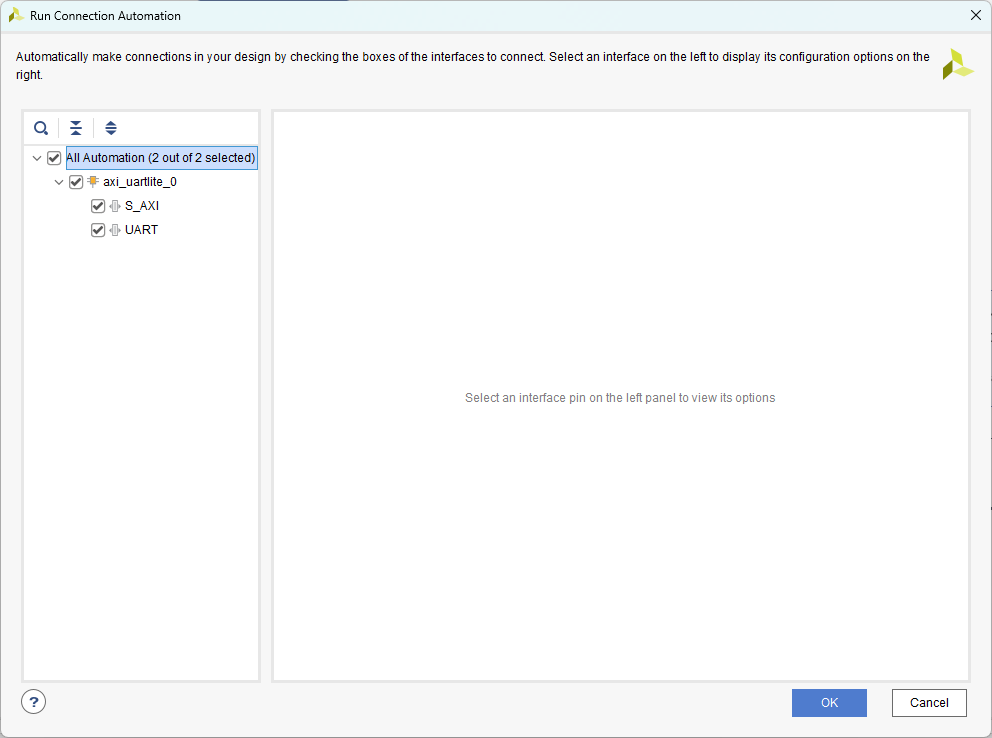Click the Vivado icon in the title bar
Screen dimensions: 992x738
(16, 15)
